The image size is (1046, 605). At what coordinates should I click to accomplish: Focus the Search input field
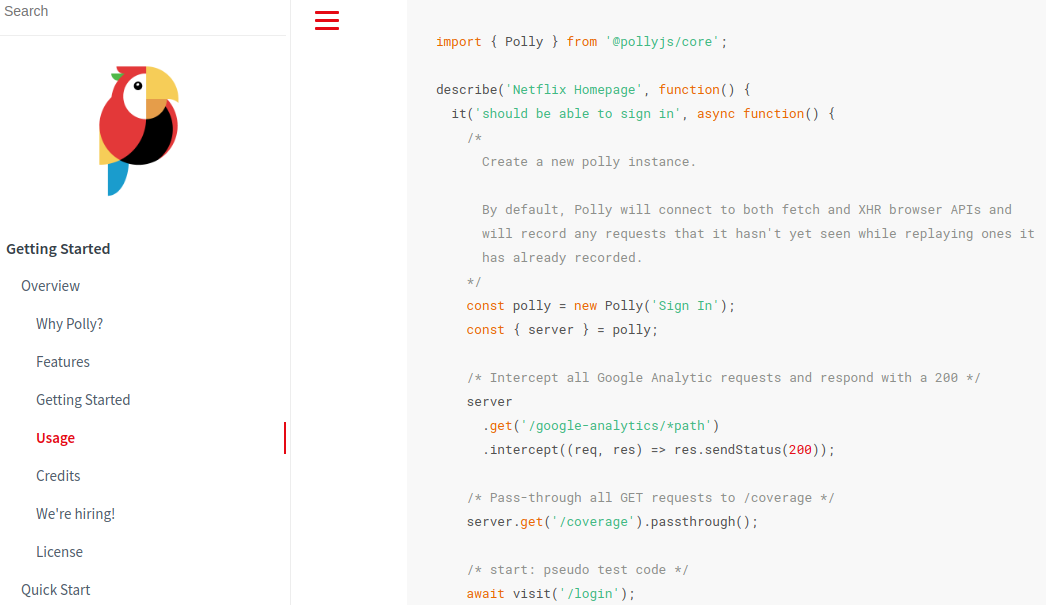pos(140,12)
